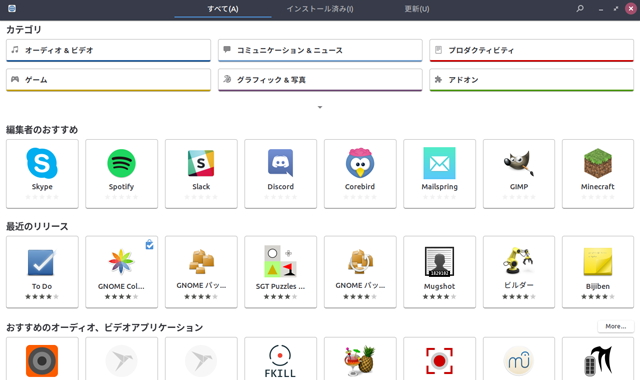This screenshot has width=640, height=380.
Task: Open the オーディオ＆ビデオ category
Action: (x=108, y=50)
